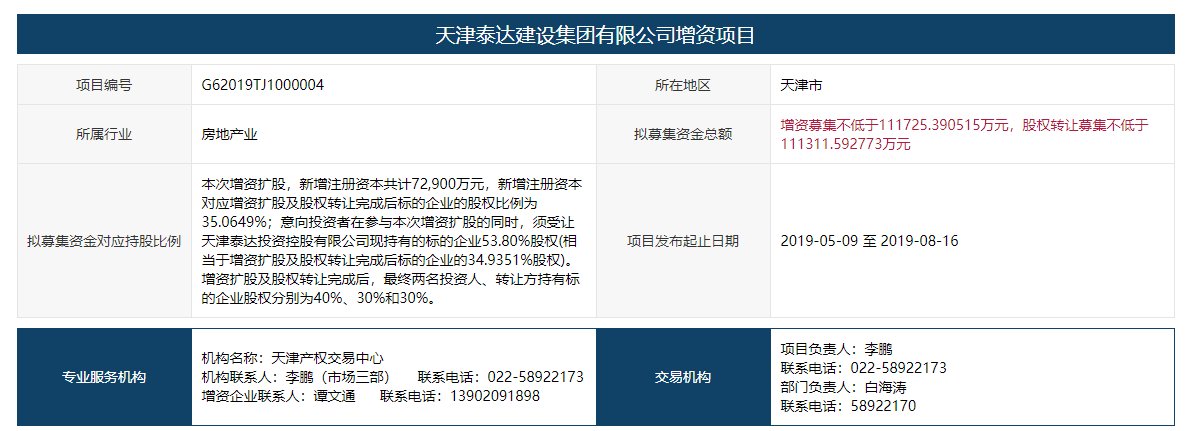Viewport: 1192px width, 431px height.
Task: Select 部门负责人：白海涛 line
Action: (844, 387)
